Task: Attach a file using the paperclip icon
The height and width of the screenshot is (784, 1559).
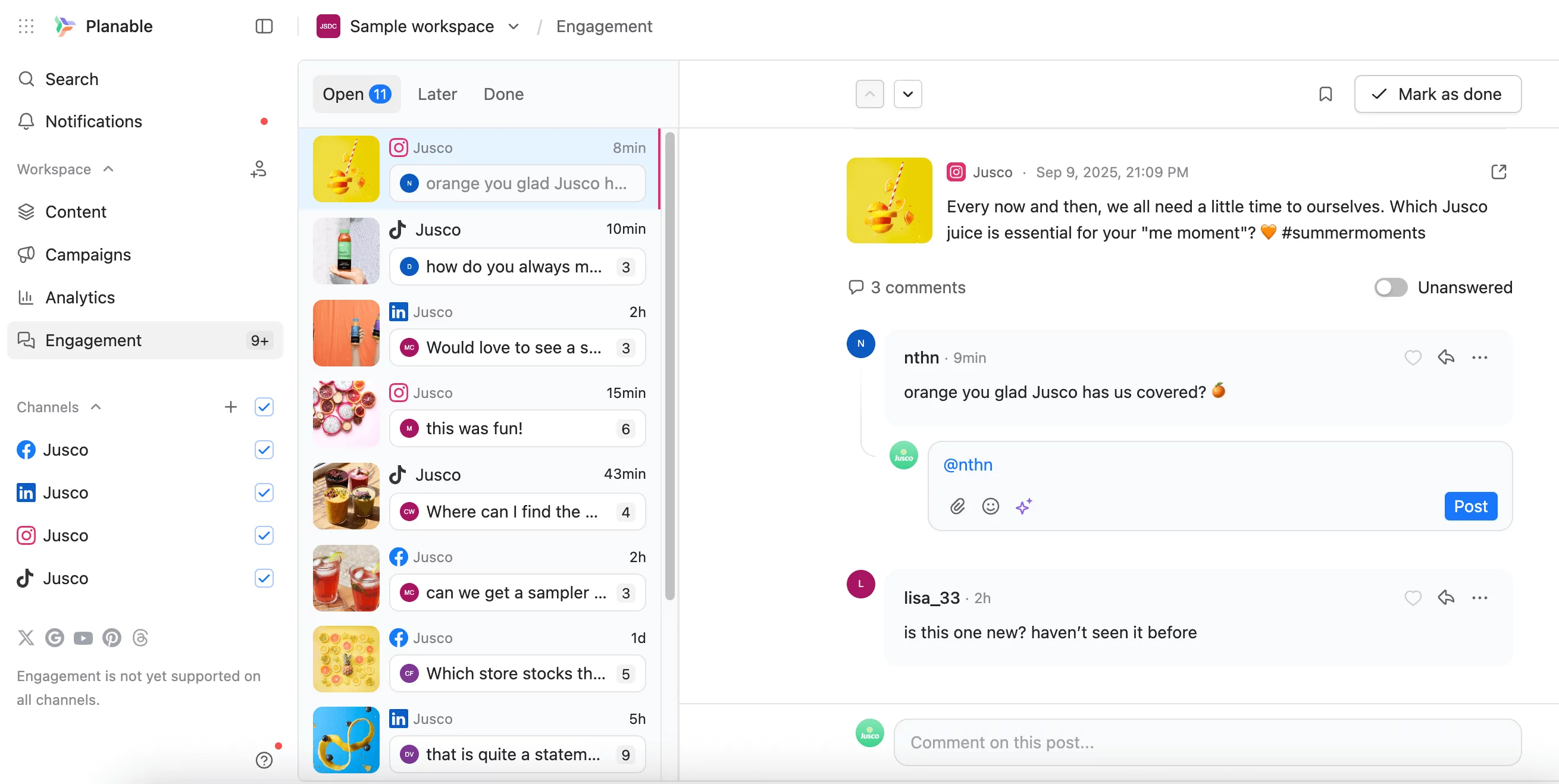Action: [957, 506]
